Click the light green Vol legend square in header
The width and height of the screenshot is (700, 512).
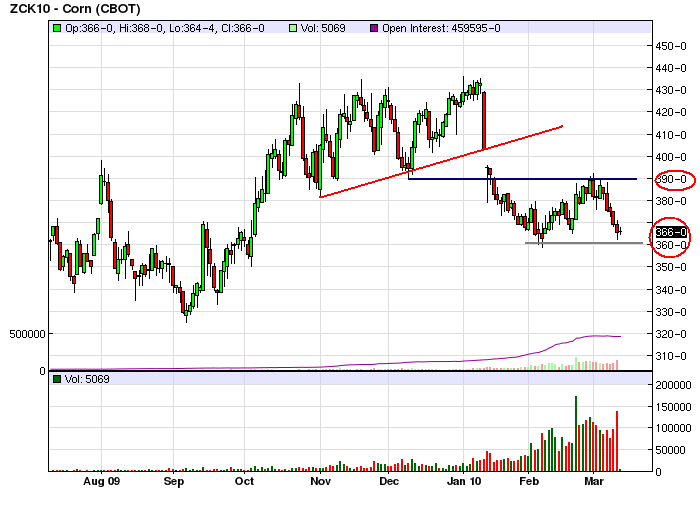(293, 28)
